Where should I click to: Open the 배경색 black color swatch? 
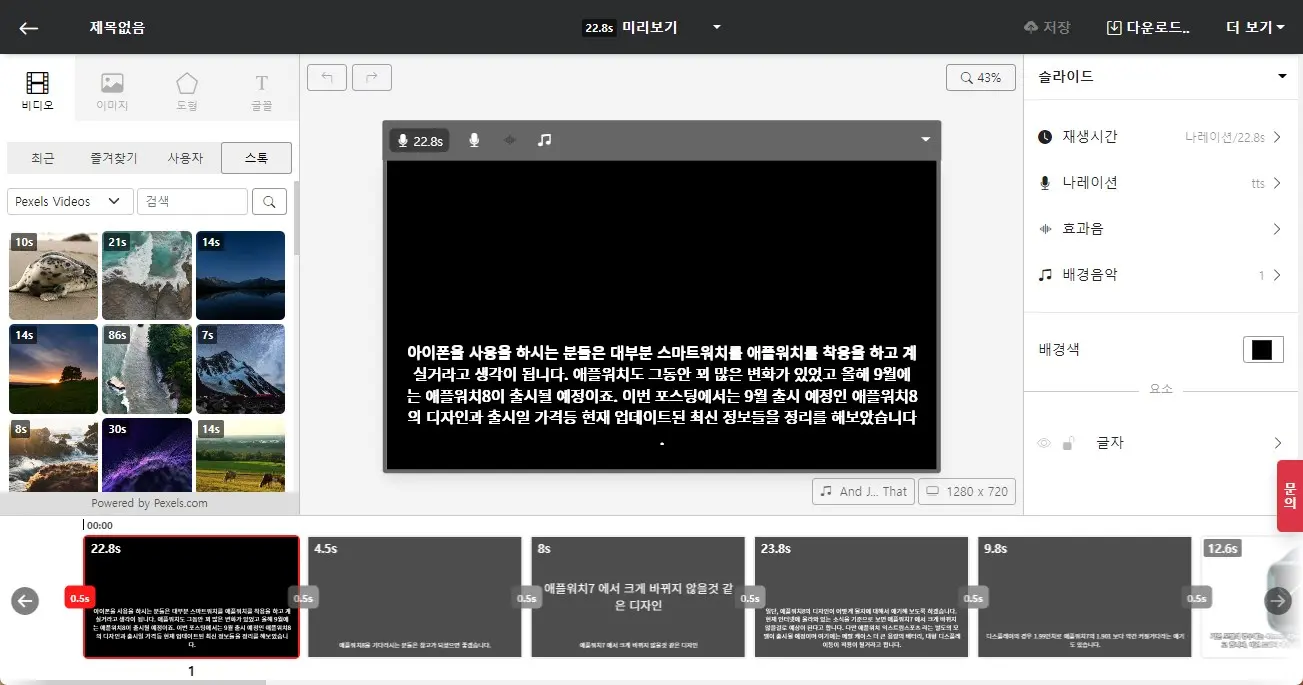1263,350
